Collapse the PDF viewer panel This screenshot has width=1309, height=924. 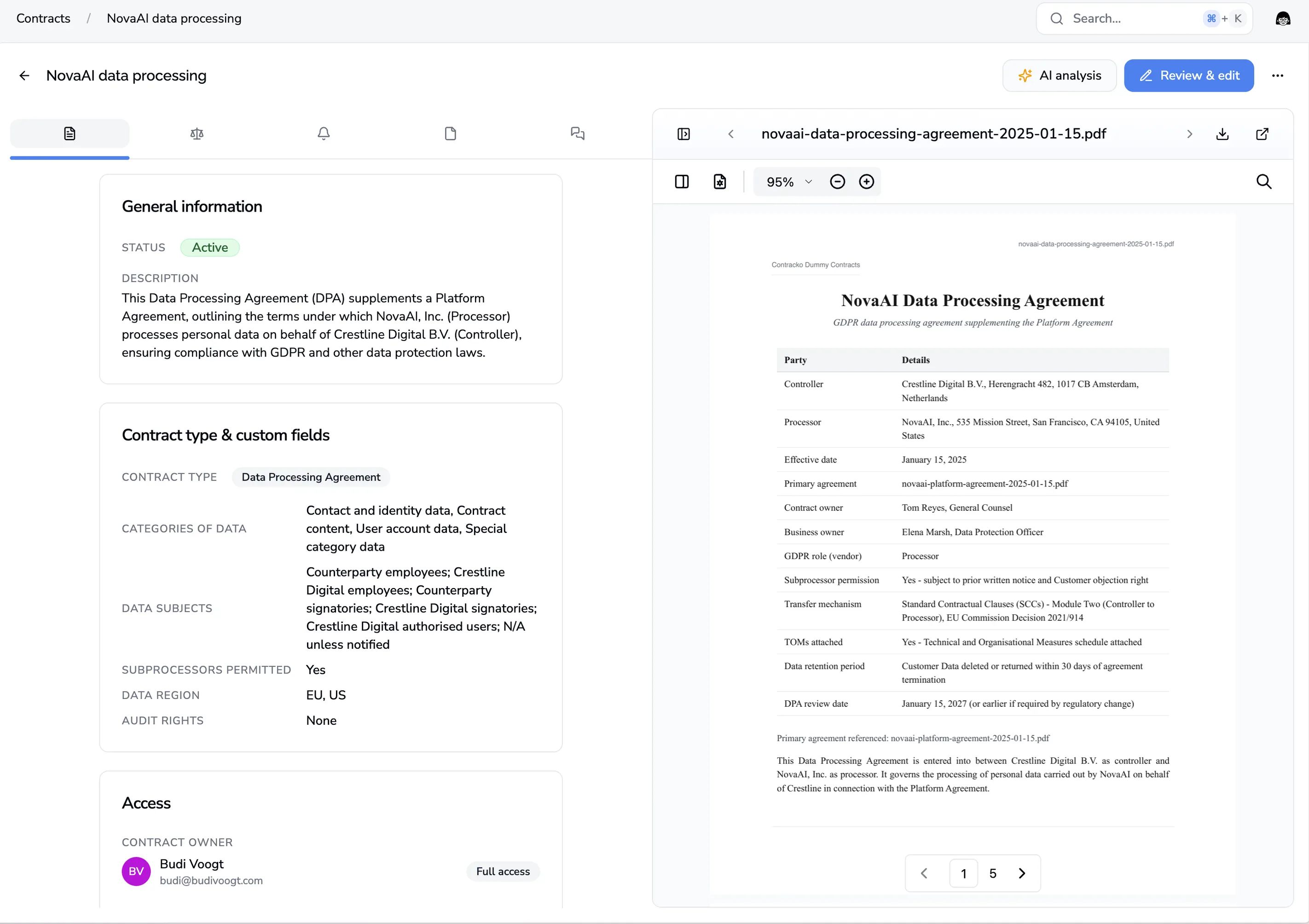pyautogui.click(x=683, y=134)
